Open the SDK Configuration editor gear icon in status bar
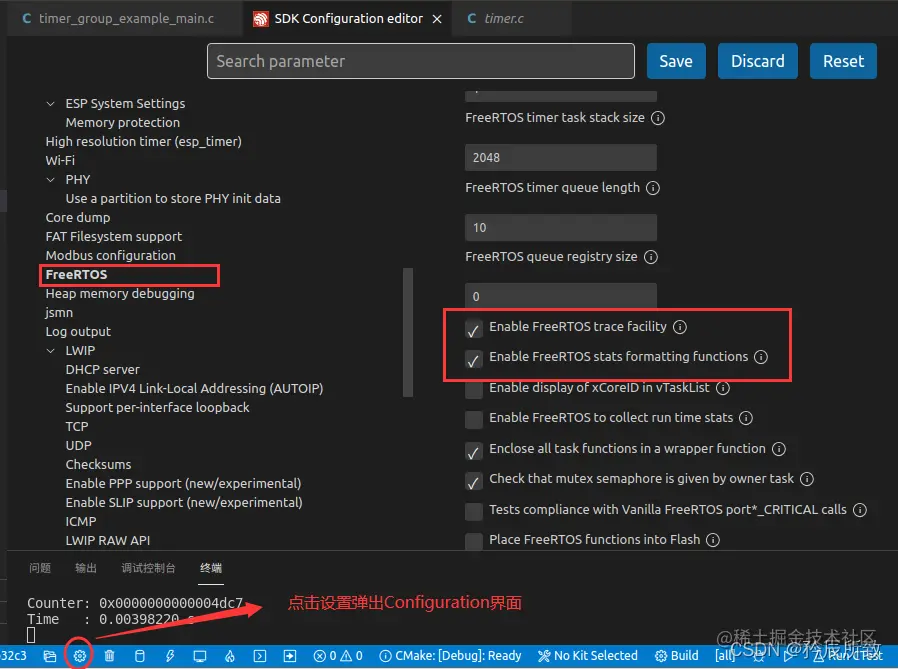 pyautogui.click(x=80, y=655)
